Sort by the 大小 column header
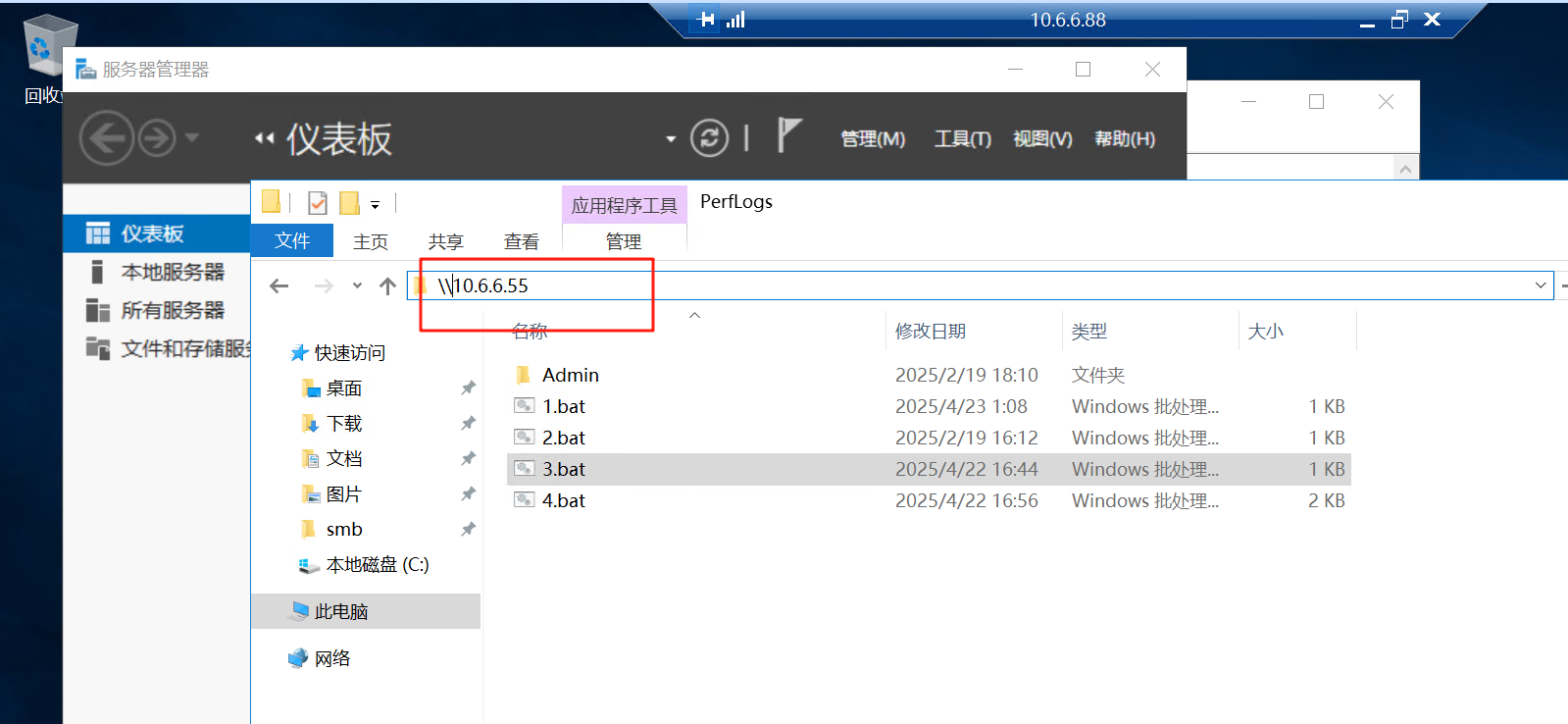Screen dimensions: 1568x724 point(1265,332)
